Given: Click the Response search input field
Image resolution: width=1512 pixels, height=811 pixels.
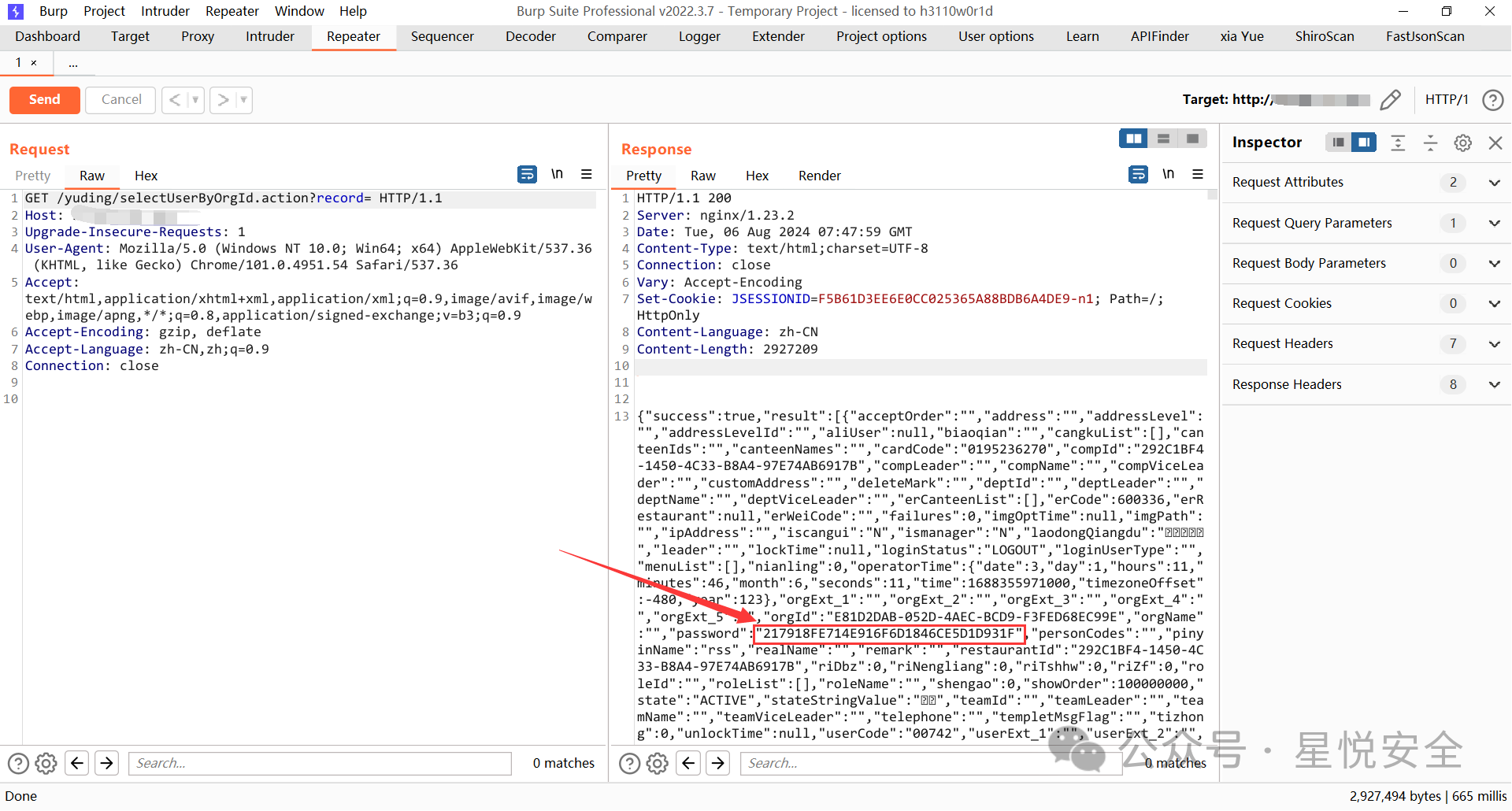Looking at the screenshot, I should pos(932,763).
